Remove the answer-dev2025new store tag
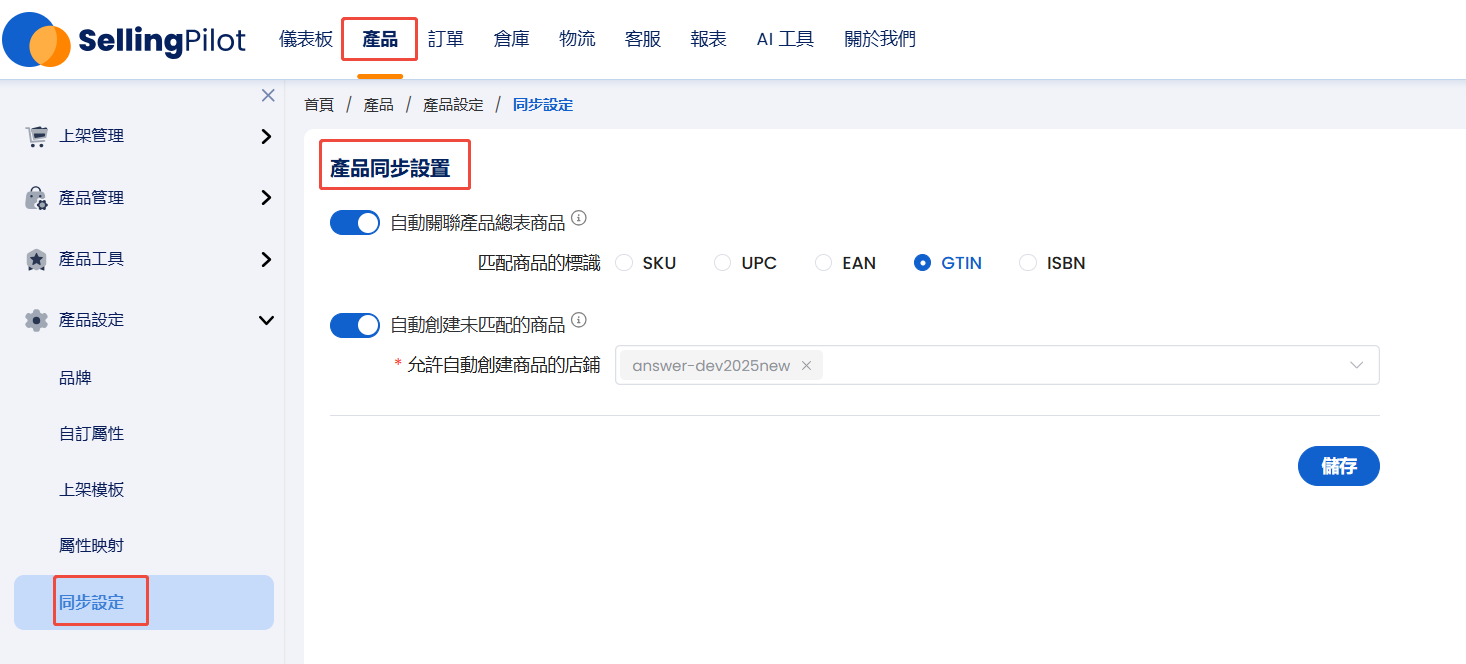 [x=806, y=366]
